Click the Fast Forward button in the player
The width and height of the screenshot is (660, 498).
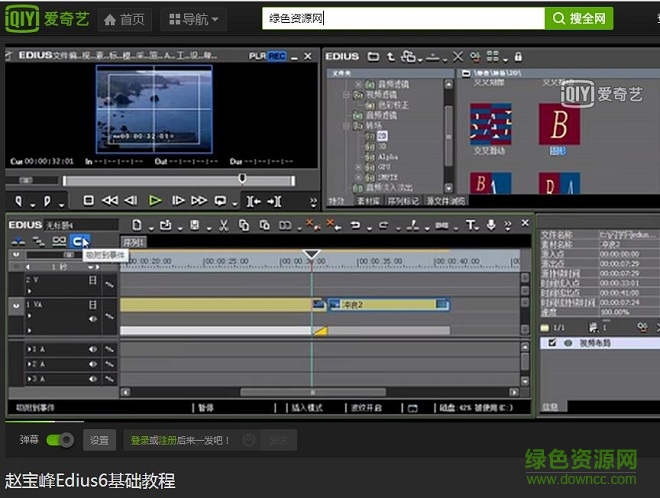[199, 200]
